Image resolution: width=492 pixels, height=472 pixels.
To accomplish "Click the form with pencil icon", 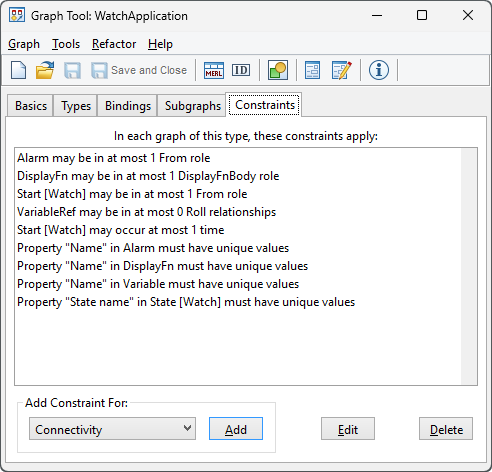I will 342,70.
